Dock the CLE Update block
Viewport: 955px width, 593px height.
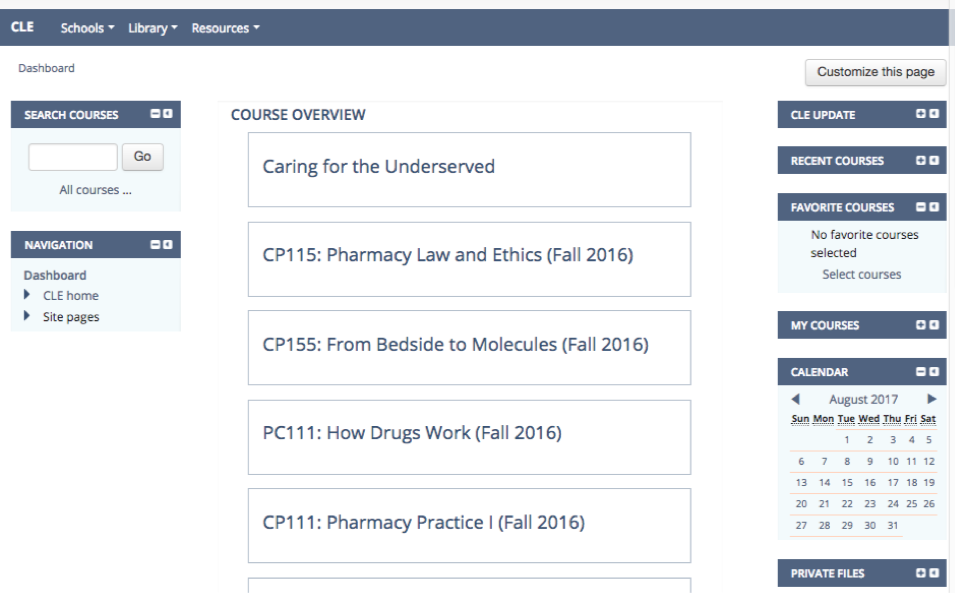pyautogui.click(x=934, y=114)
